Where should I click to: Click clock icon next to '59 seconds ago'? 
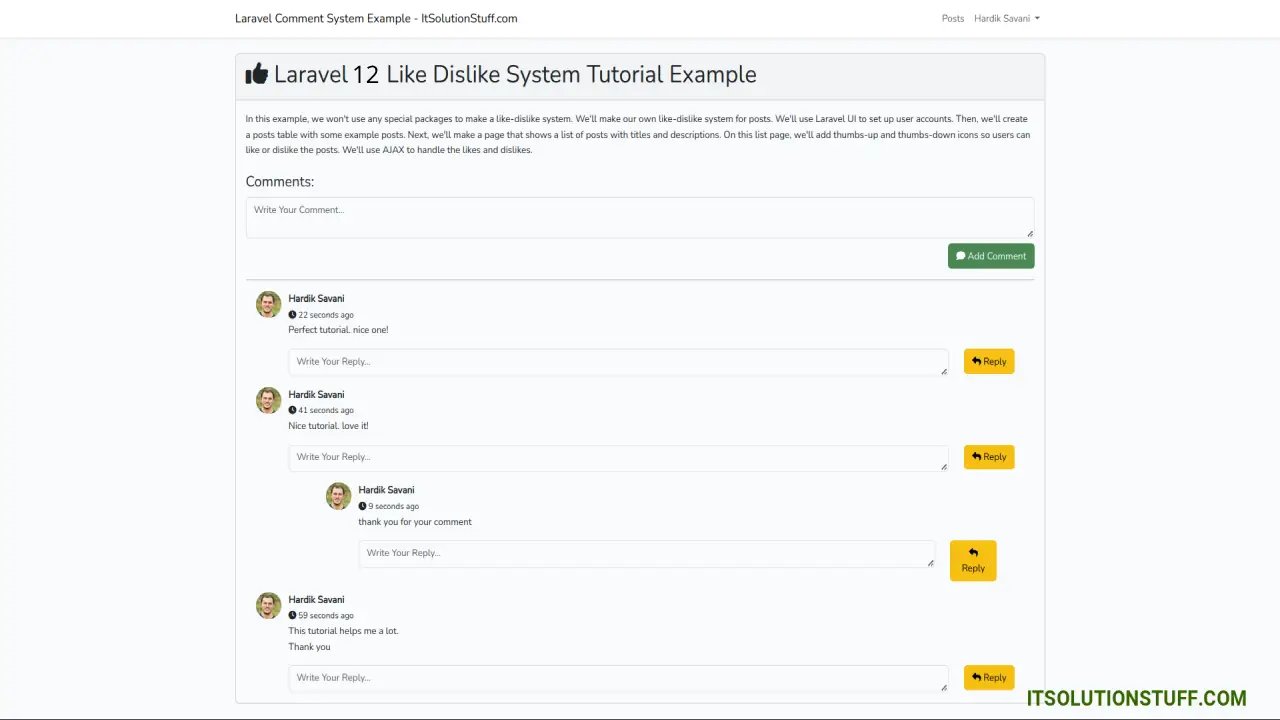pyautogui.click(x=292, y=616)
